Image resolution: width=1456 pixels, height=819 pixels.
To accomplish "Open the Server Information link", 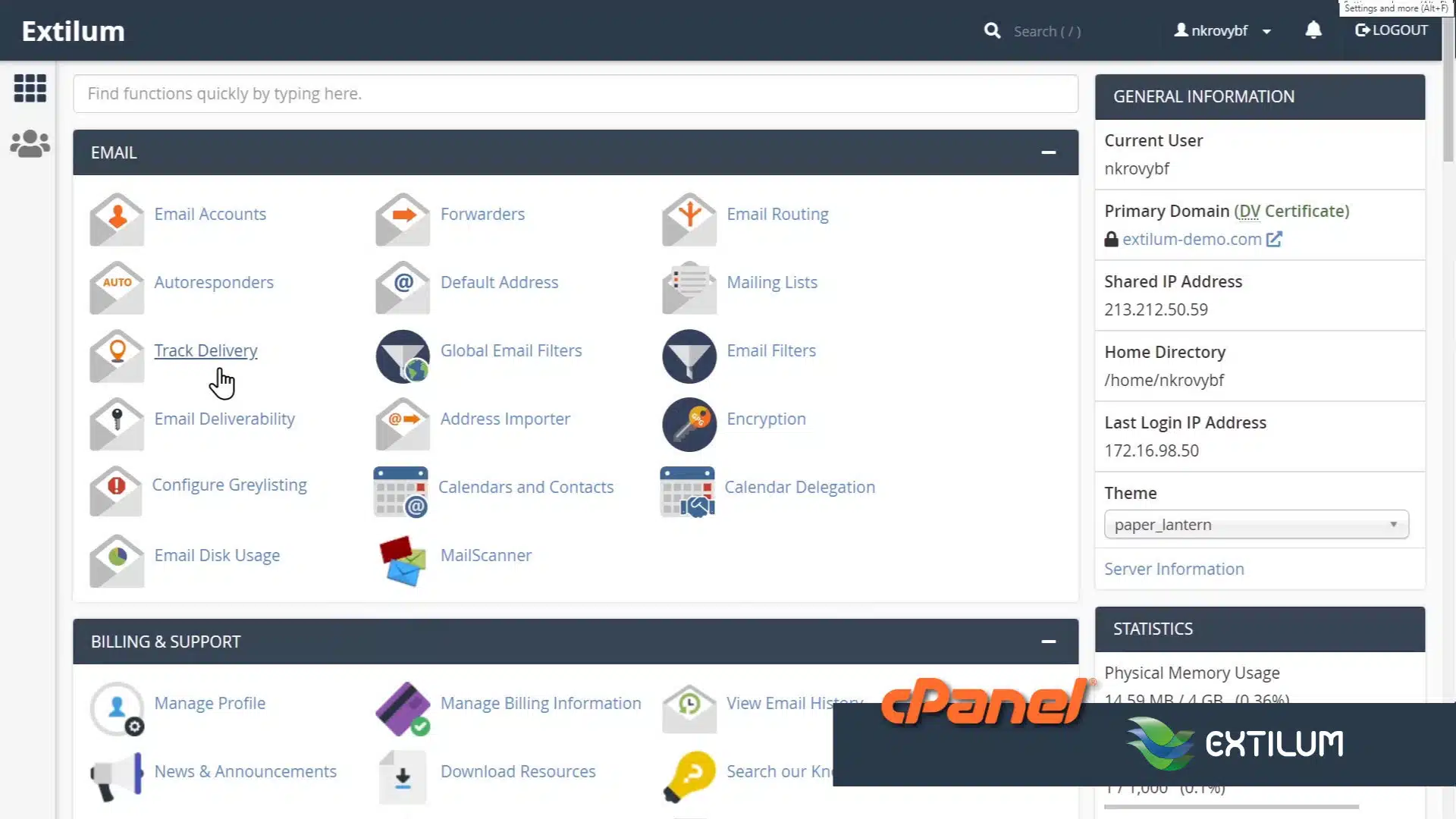I will [x=1174, y=569].
